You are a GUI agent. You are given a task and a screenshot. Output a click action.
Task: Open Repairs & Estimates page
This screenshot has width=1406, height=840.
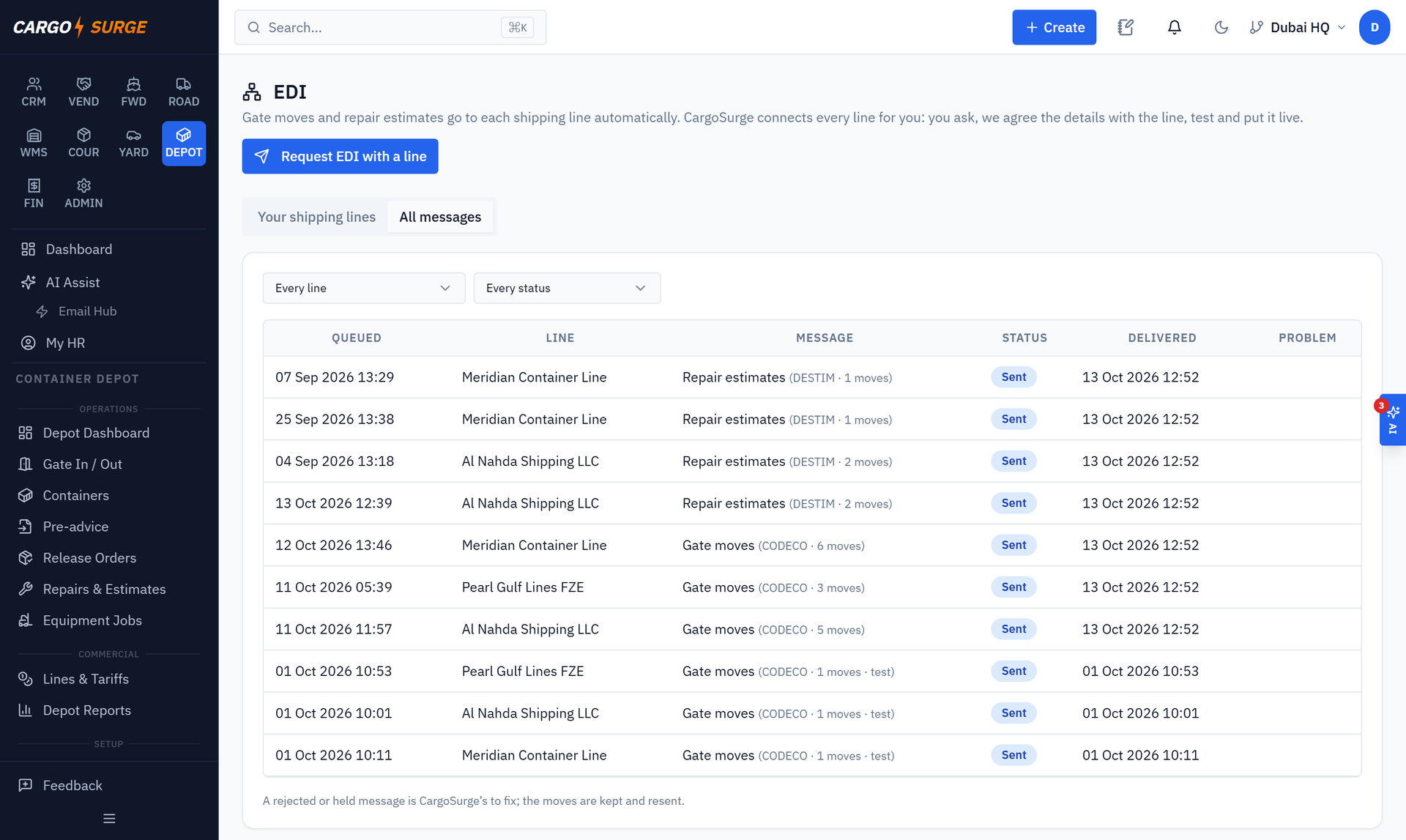(109, 589)
